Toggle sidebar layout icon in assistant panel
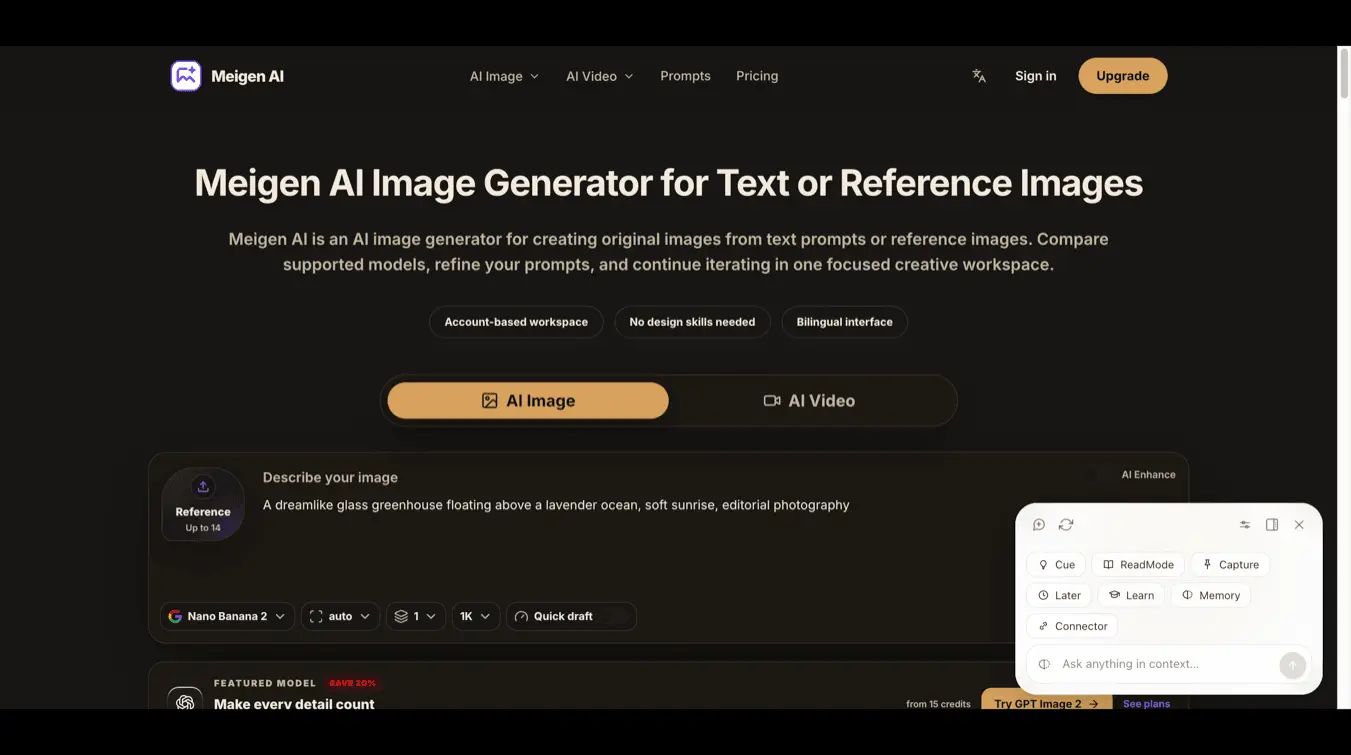The width and height of the screenshot is (1351, 755). point(1272,525)
